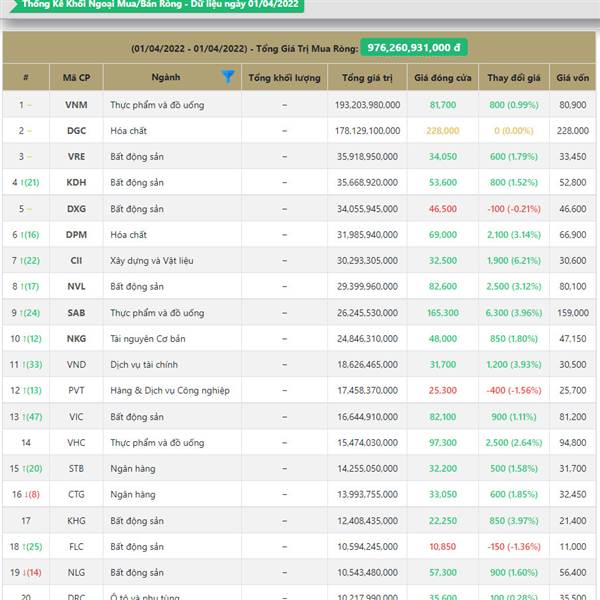Sort by Giá vốn column header

[x=572, y=78]
